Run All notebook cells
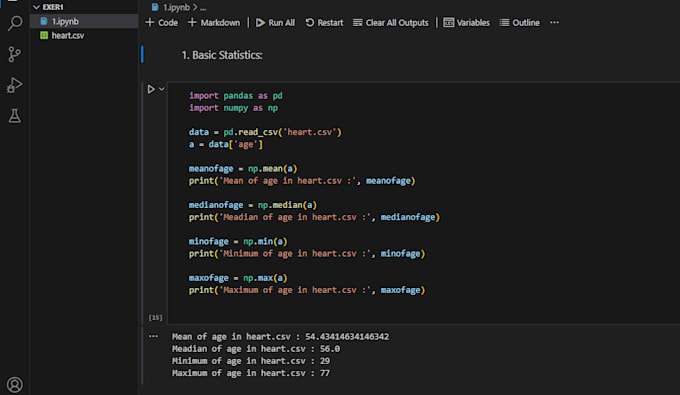This screenshot has height=395, width=680. [x=275, y=23]
